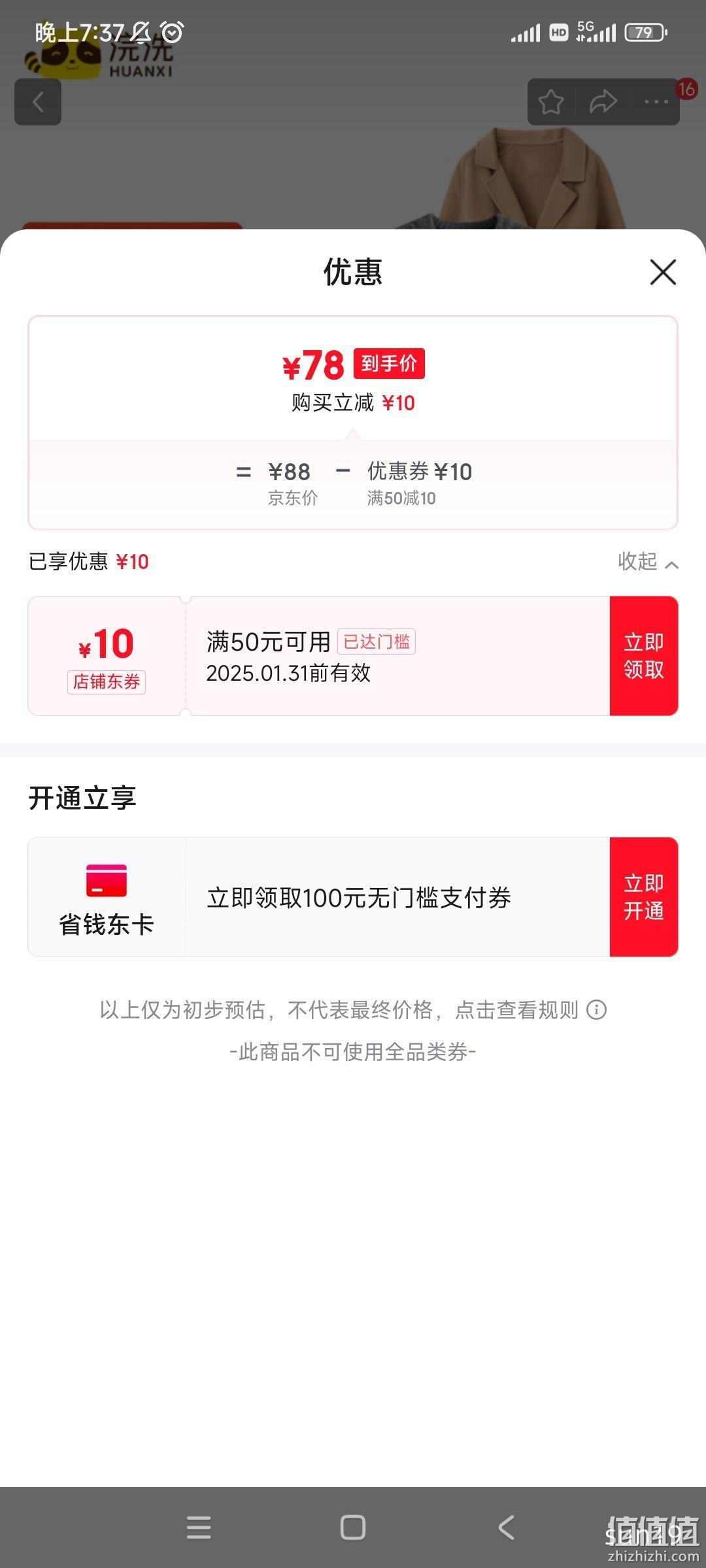Viewport: 706px width, 1568px height.
Task: Tap the 满50元可用 coupon details
Action: (269, 642)
